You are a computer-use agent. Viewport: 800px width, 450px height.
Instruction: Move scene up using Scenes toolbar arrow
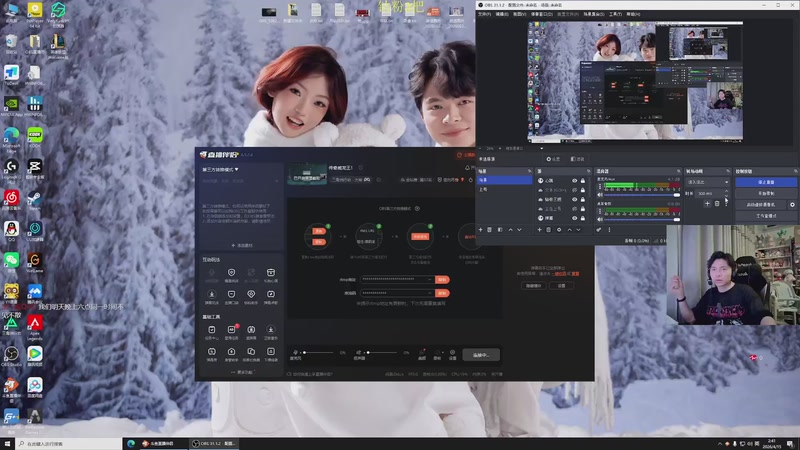pyautogui.click(x=510, y=230)
